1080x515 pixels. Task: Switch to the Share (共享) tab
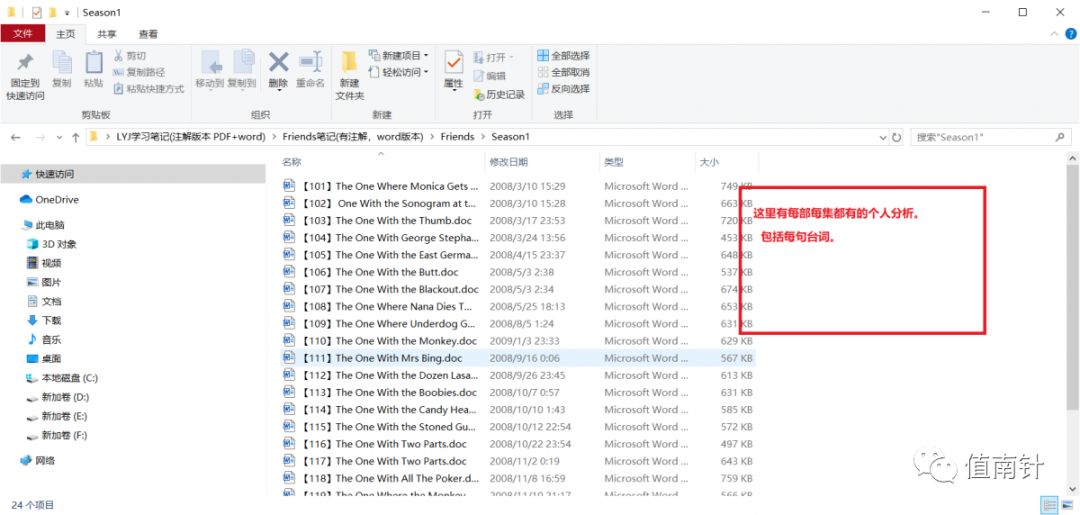(107, 34)
